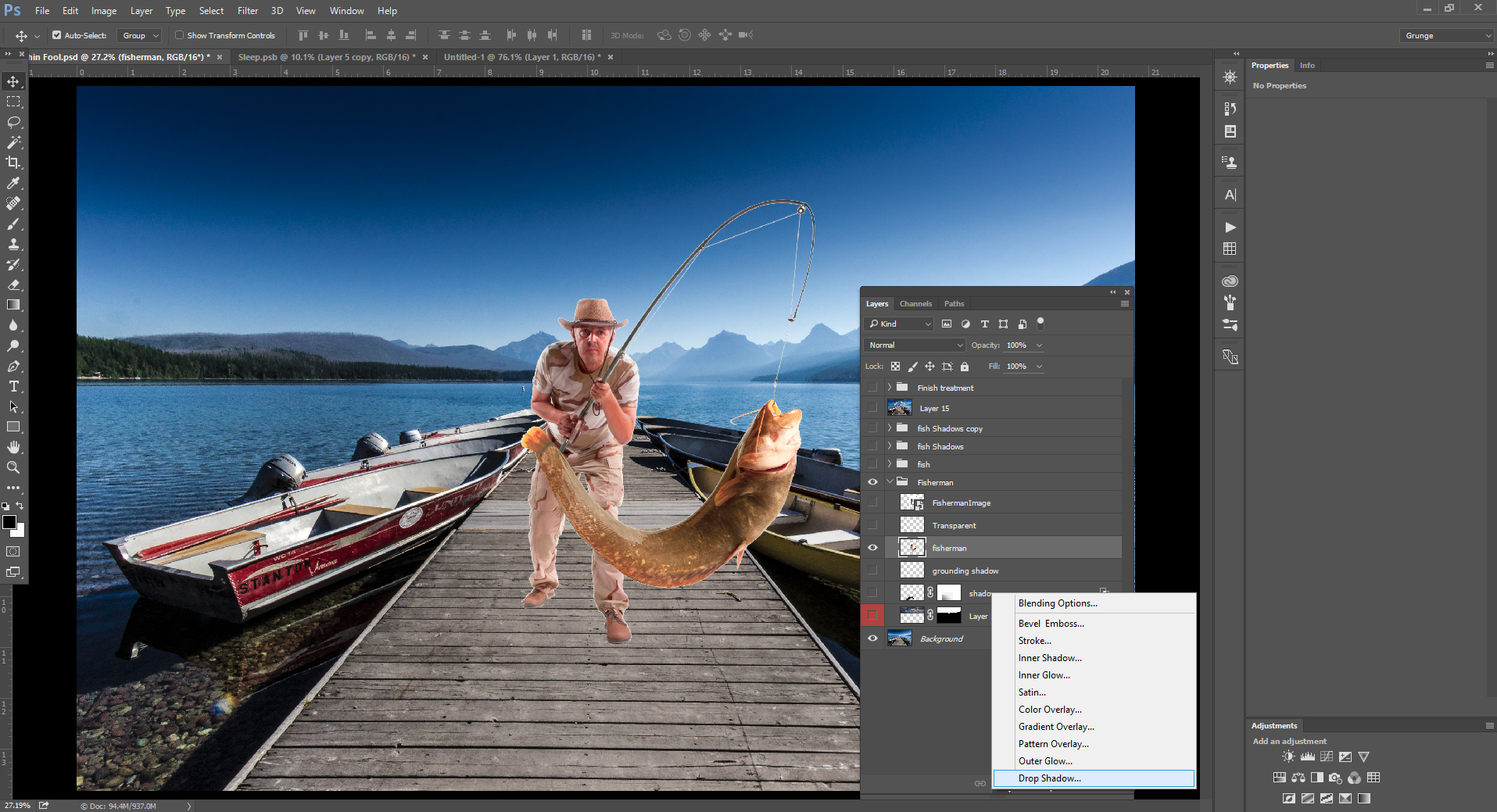Click the foreground color swatch
Screen dimensions: 1497x812
click(x=9, y=522)
